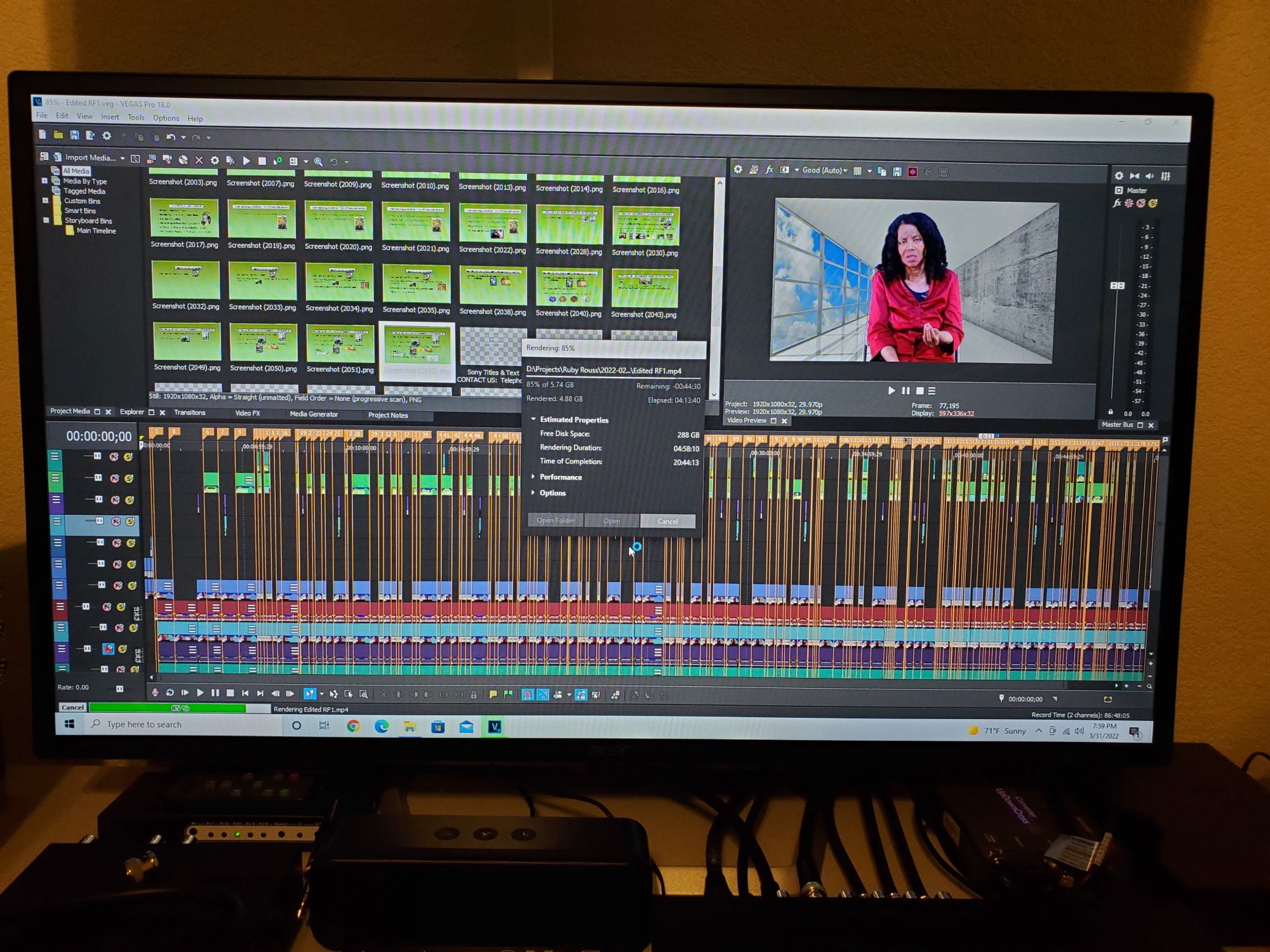Open the Insert menu

(110, 117)
